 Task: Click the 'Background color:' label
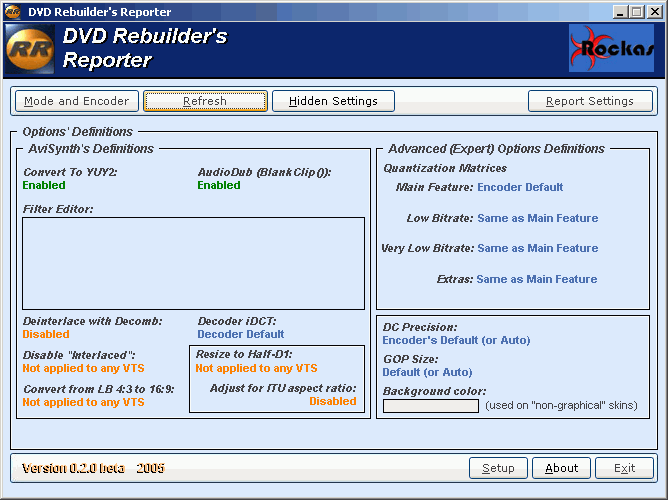435,391
